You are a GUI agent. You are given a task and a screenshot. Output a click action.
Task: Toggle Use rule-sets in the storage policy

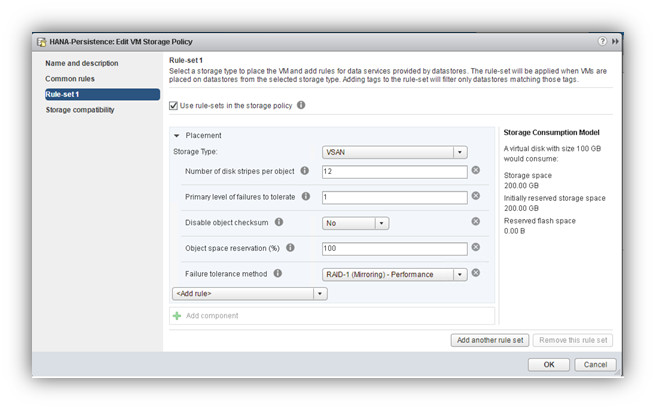[174, 105]
